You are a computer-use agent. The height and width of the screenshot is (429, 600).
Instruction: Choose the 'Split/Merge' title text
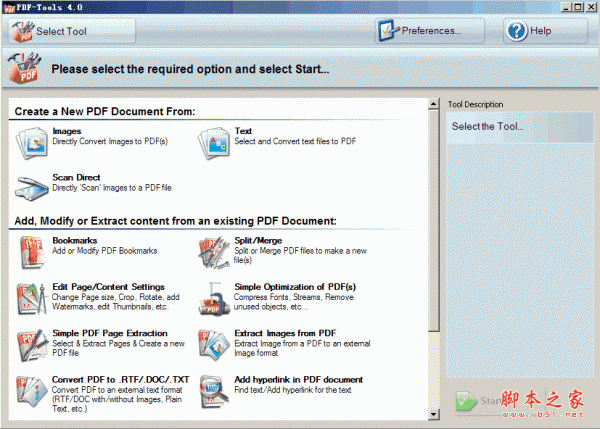click(x=258, y=241)
